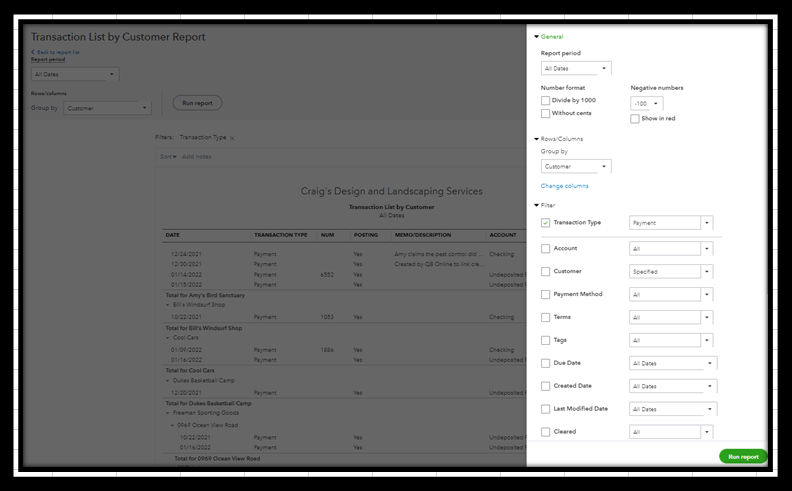Collapse the General section triangle
This screenshot has height=491, width=792.
(x=536, y=36)
